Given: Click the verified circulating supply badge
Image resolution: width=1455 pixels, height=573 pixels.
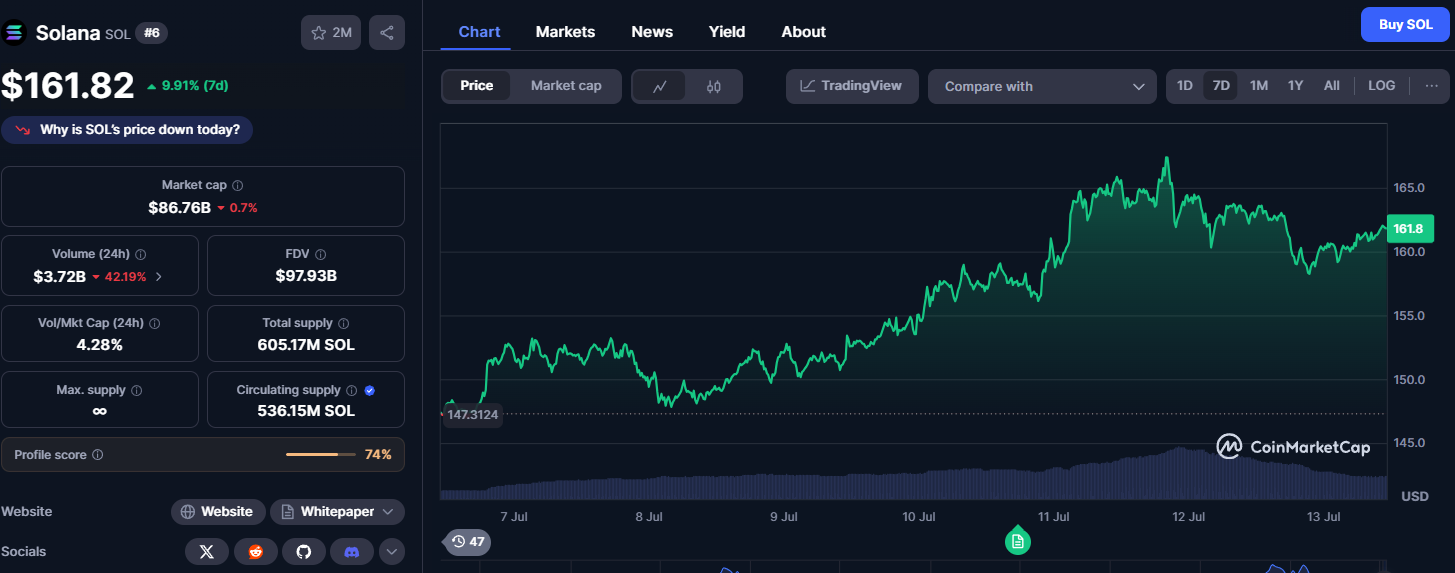Looking at the screenshot, I should [370, 391].
